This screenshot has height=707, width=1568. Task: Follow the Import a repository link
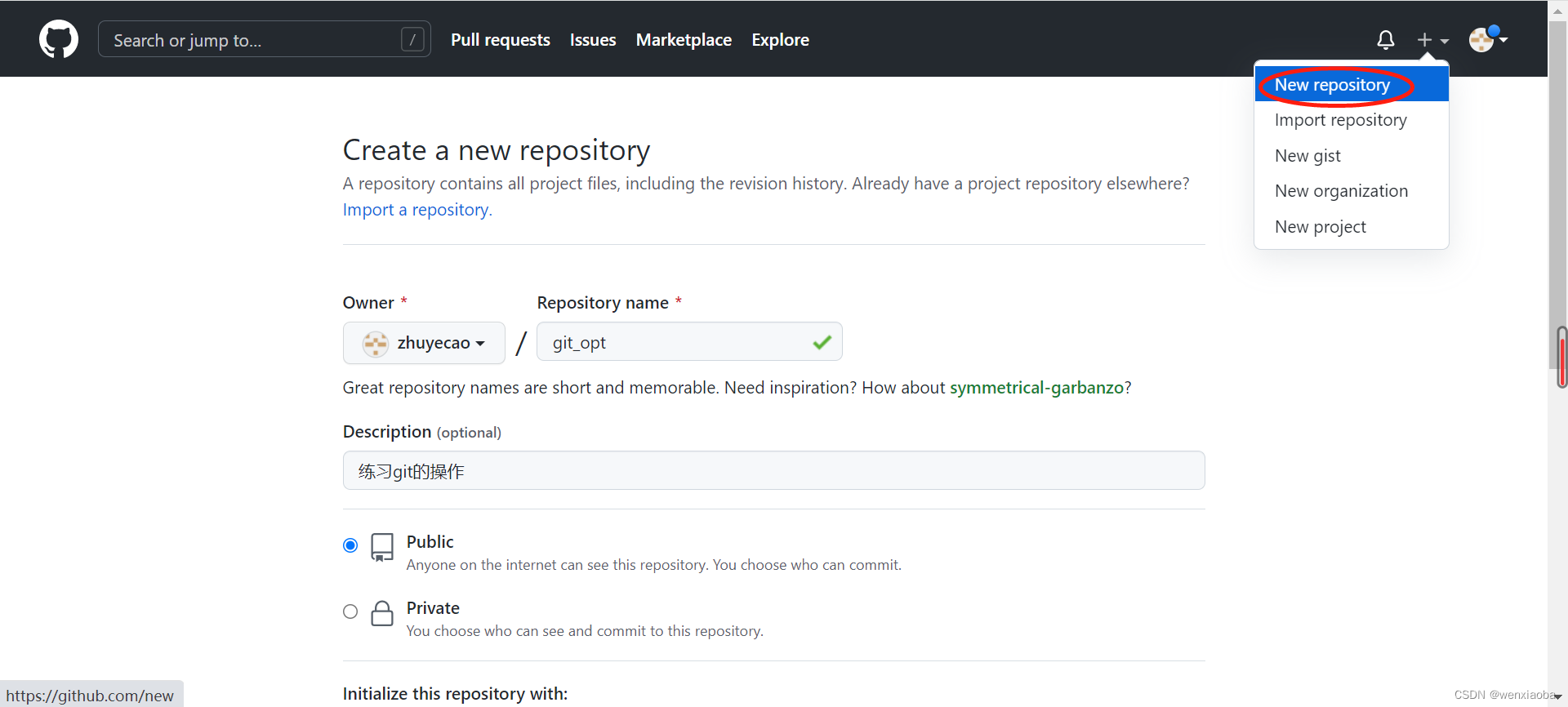(x=417, y=210)
